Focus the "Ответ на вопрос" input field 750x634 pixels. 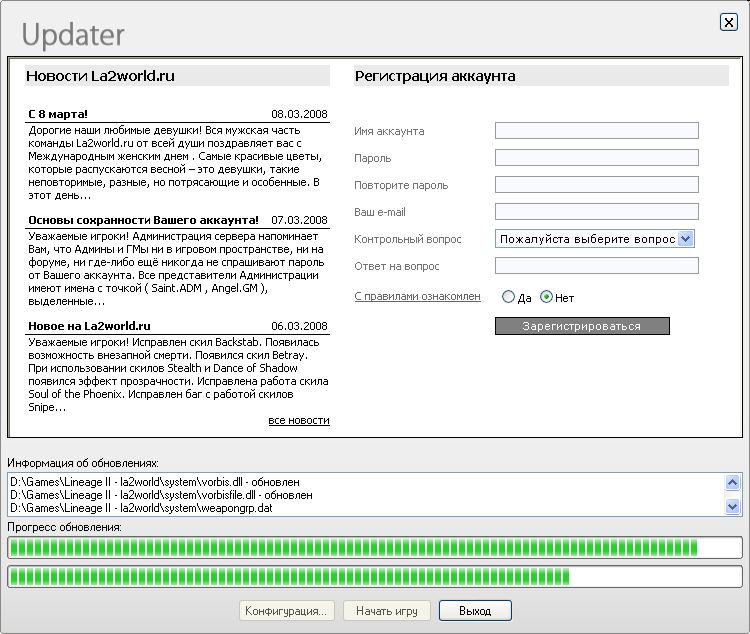596,266
